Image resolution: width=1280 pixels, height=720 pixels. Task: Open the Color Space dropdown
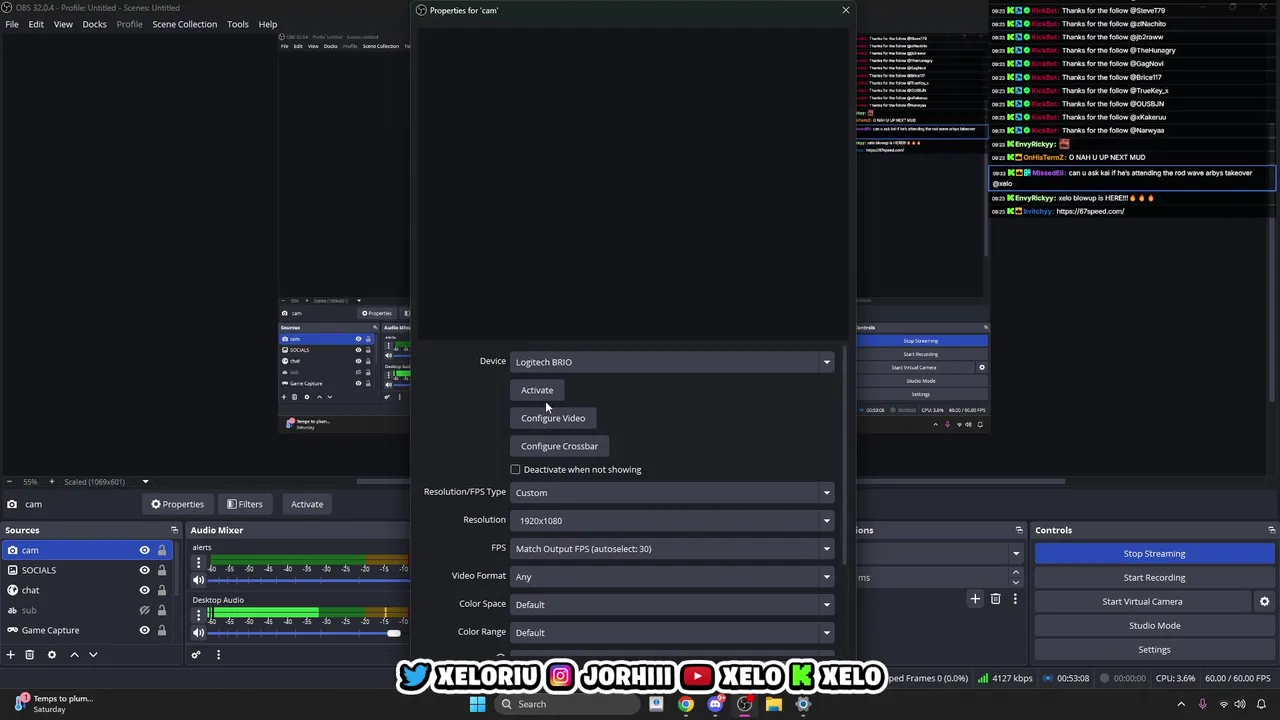point(673,604)
